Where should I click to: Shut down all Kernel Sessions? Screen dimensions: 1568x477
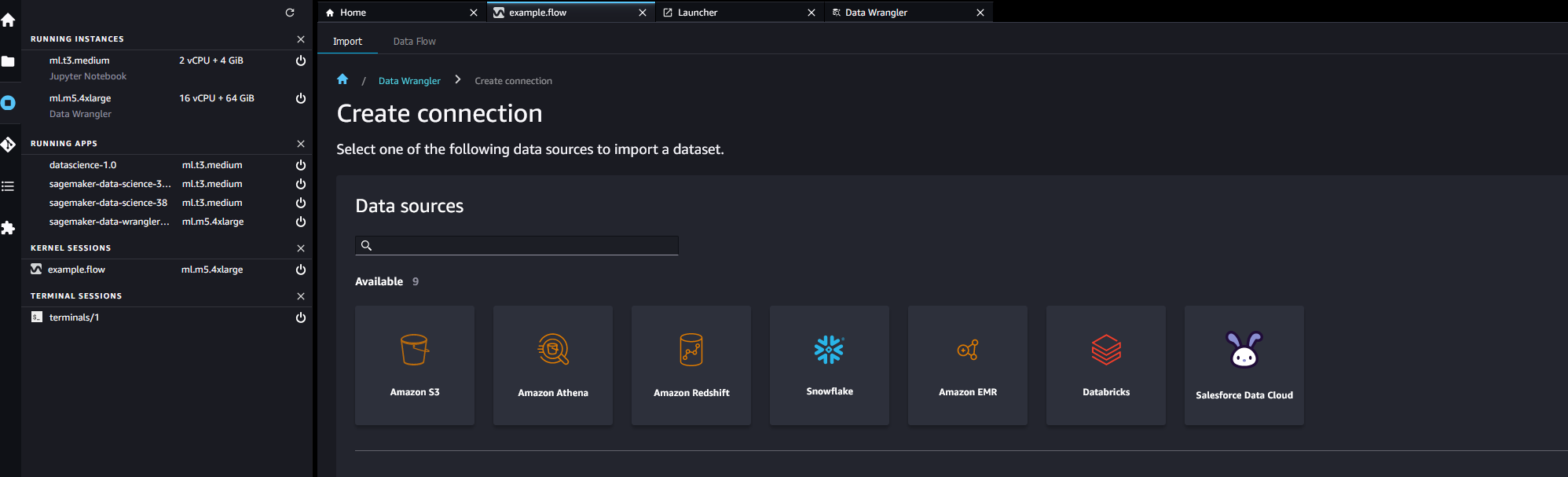[300, 248]
